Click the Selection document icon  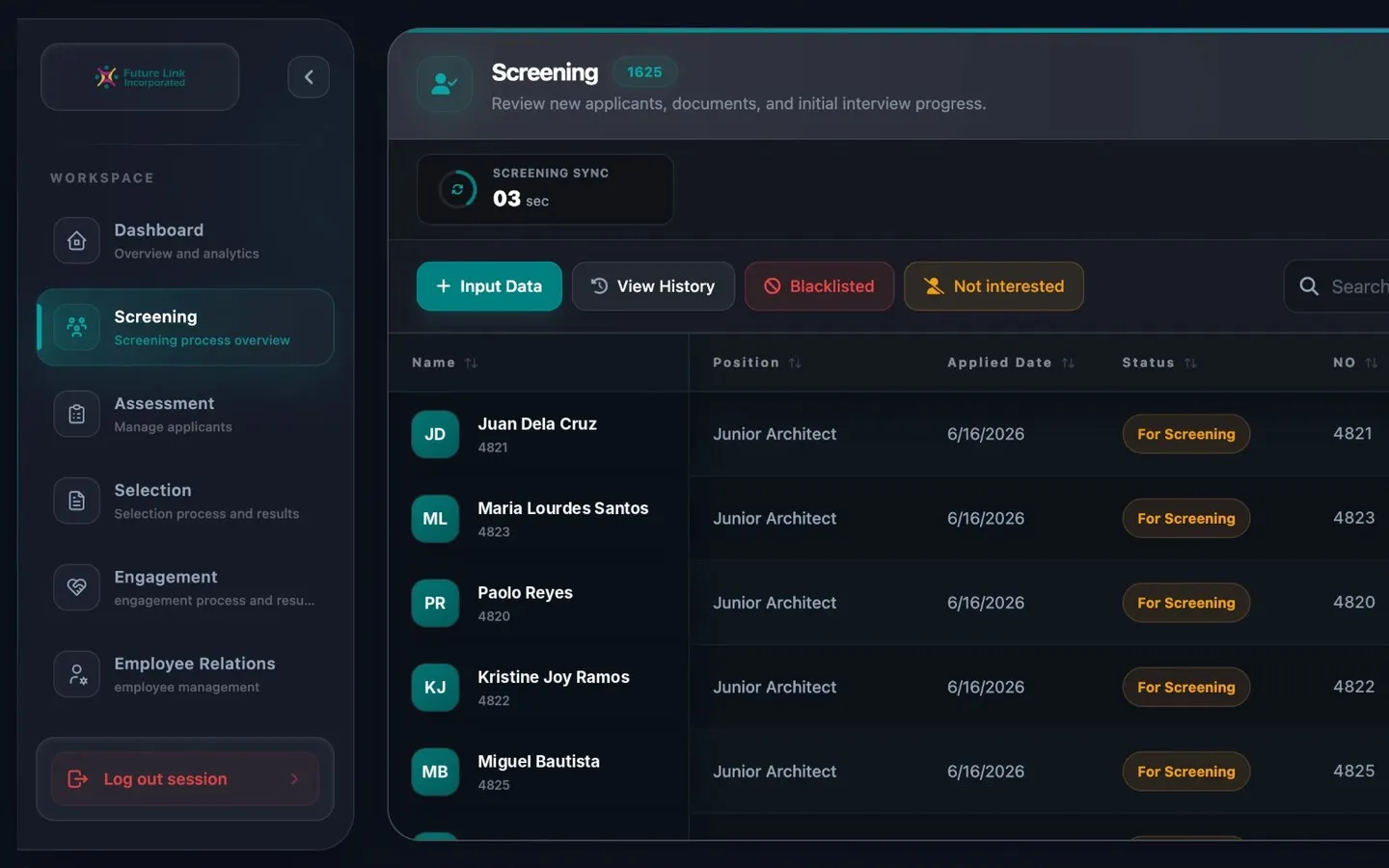[77, 502]
